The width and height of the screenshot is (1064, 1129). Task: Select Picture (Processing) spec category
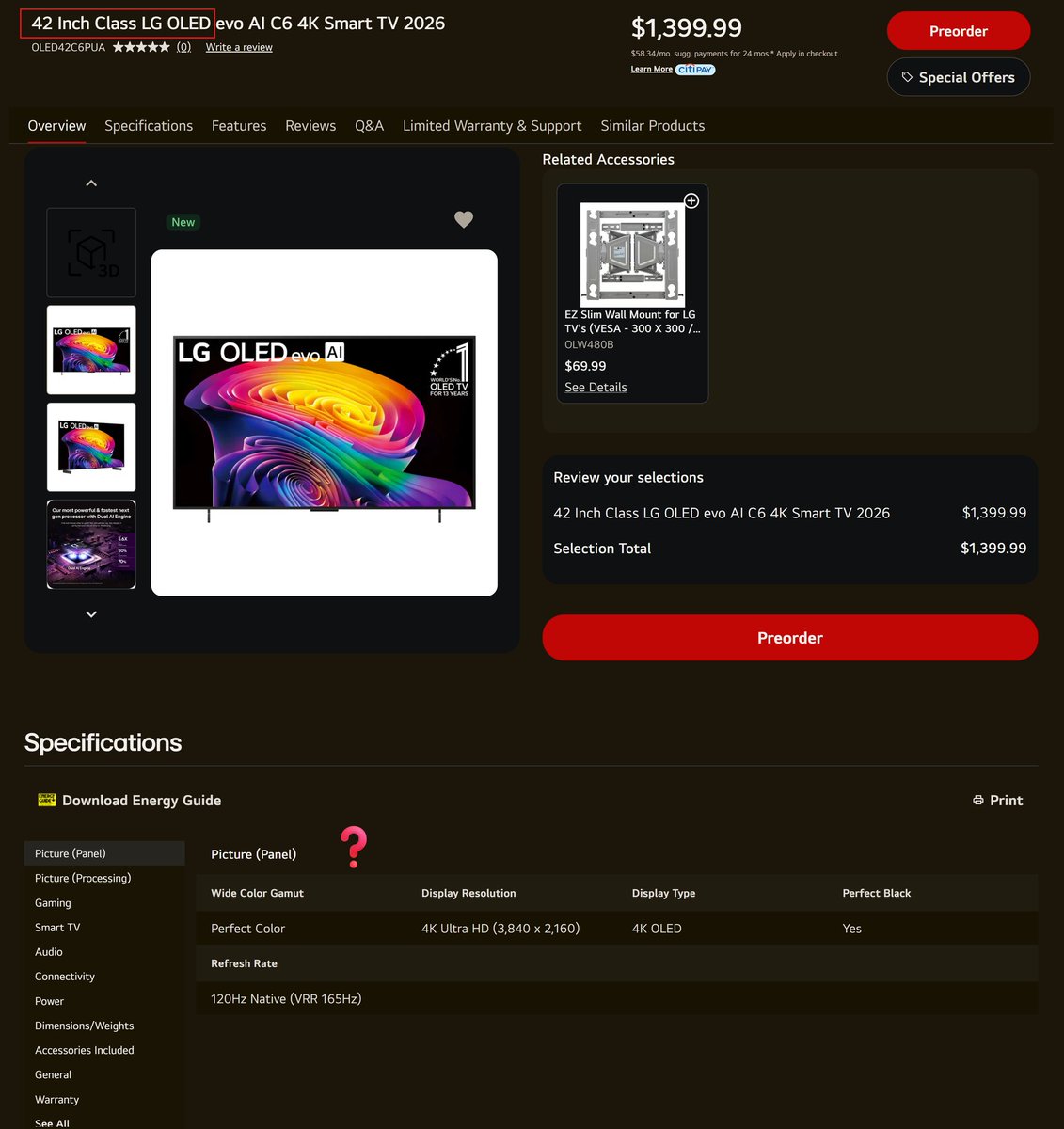coord(83,878)
